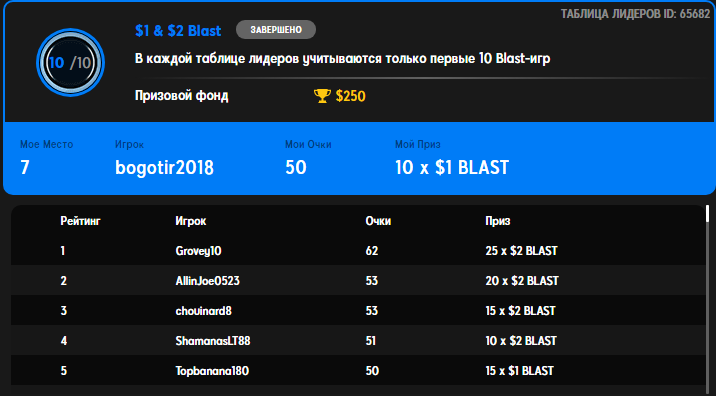The height and width of the screenshot is (396, 716).
Task: Sort by the Рейтинг column header
Action: point(80,221)
